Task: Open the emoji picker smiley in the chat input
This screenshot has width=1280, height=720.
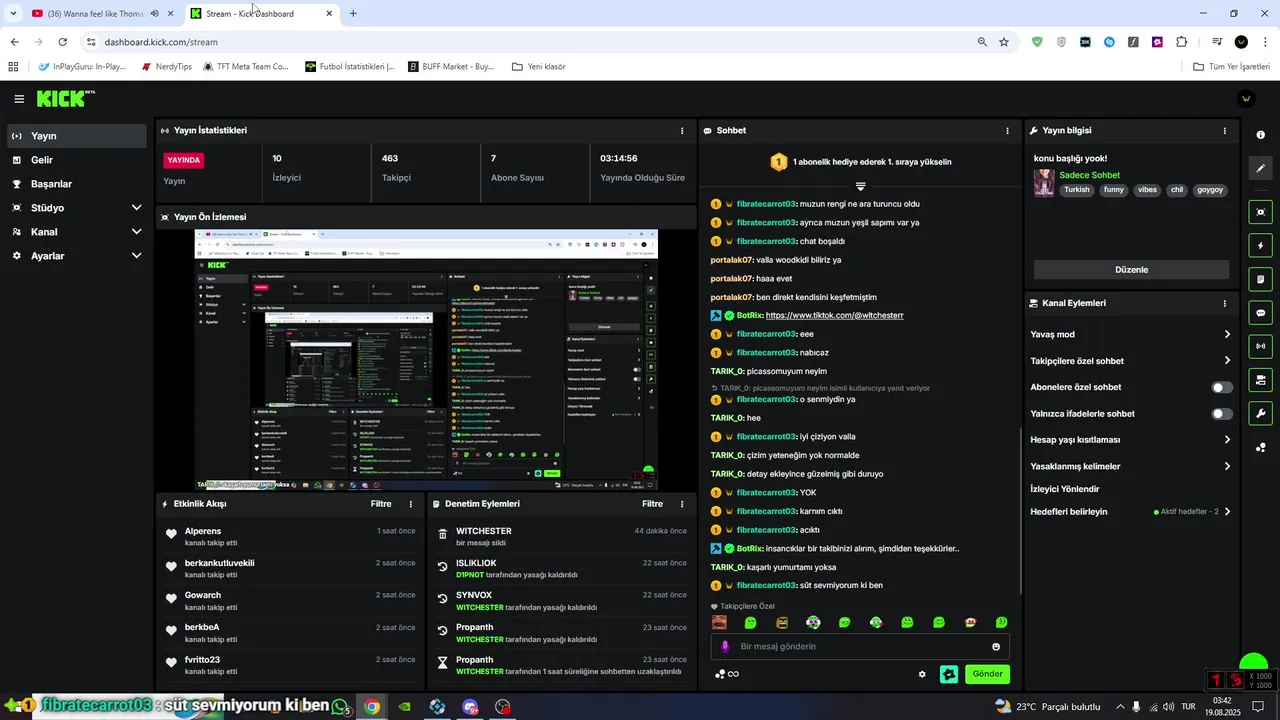Action: coord(996,646)
